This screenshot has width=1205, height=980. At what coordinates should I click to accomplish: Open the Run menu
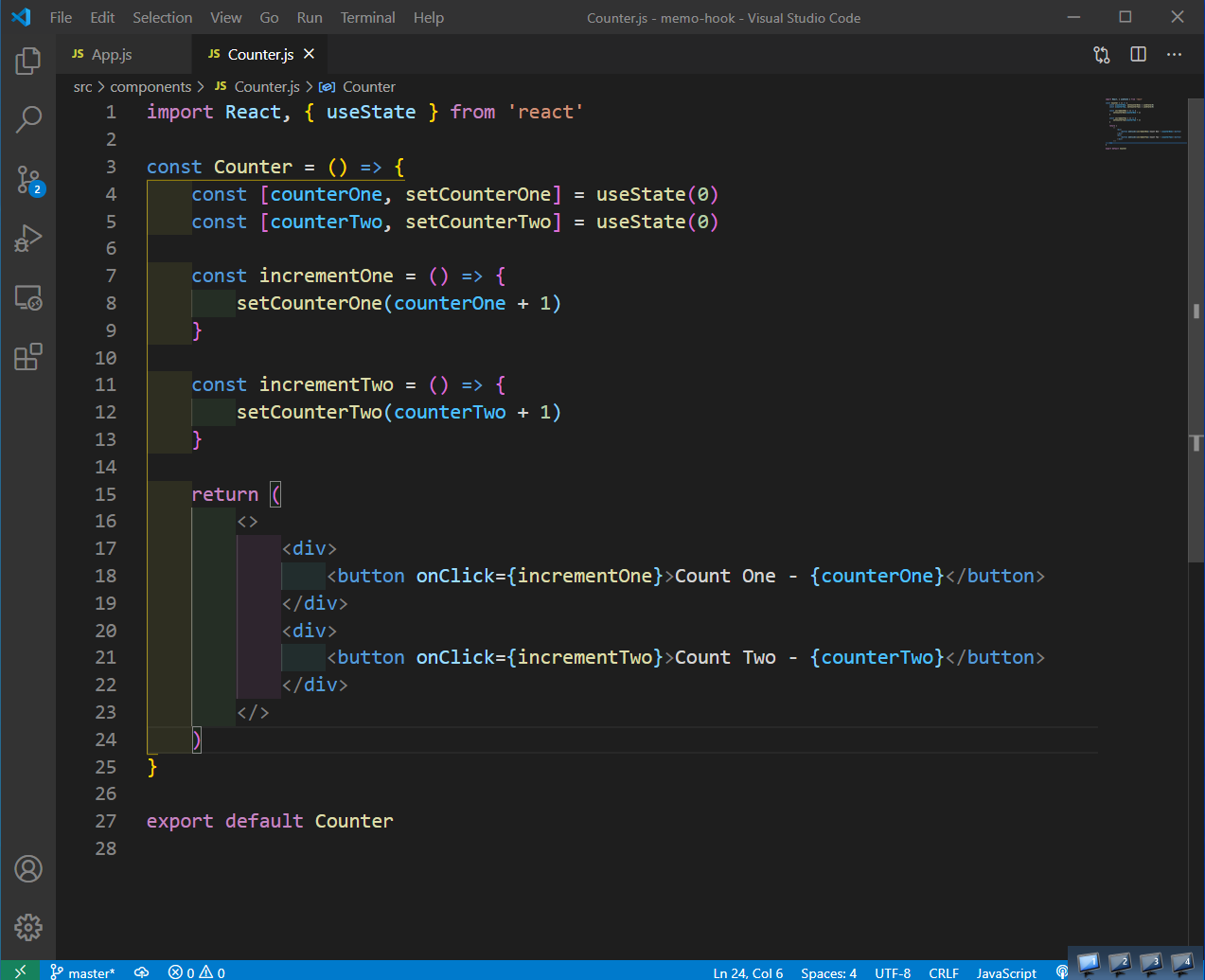310,17
